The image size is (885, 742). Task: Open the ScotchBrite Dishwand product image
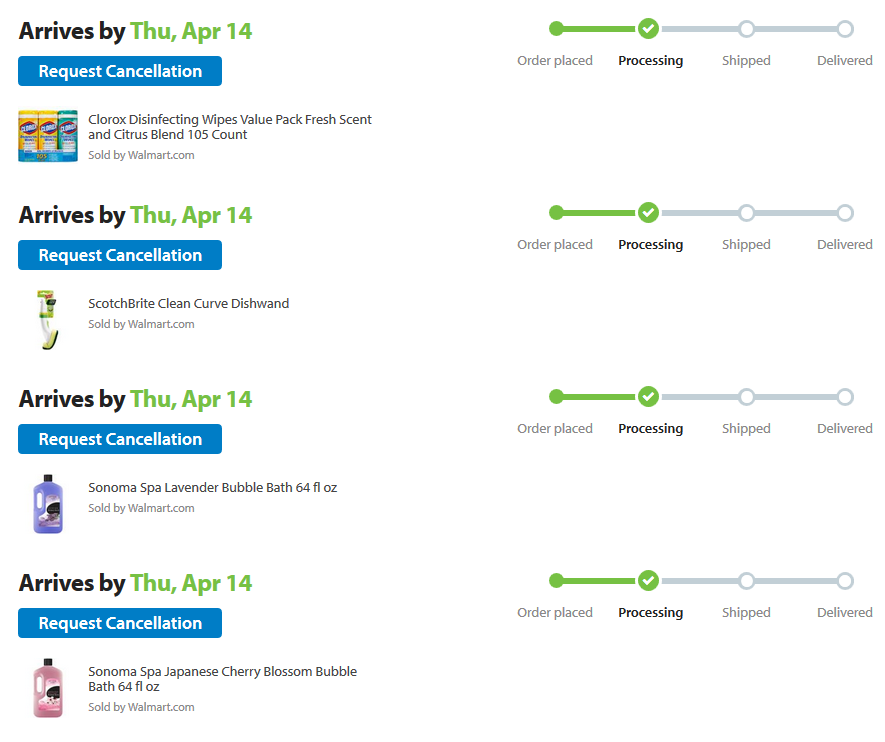(47, 320)
